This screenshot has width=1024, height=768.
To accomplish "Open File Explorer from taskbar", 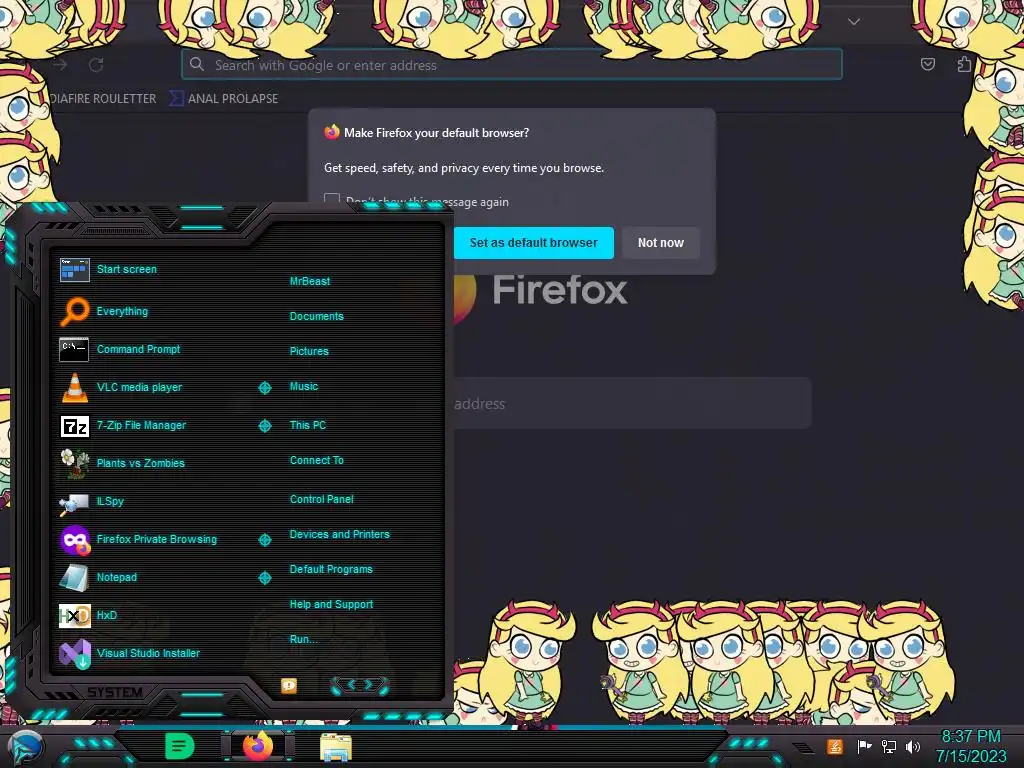I will point(336,747).
